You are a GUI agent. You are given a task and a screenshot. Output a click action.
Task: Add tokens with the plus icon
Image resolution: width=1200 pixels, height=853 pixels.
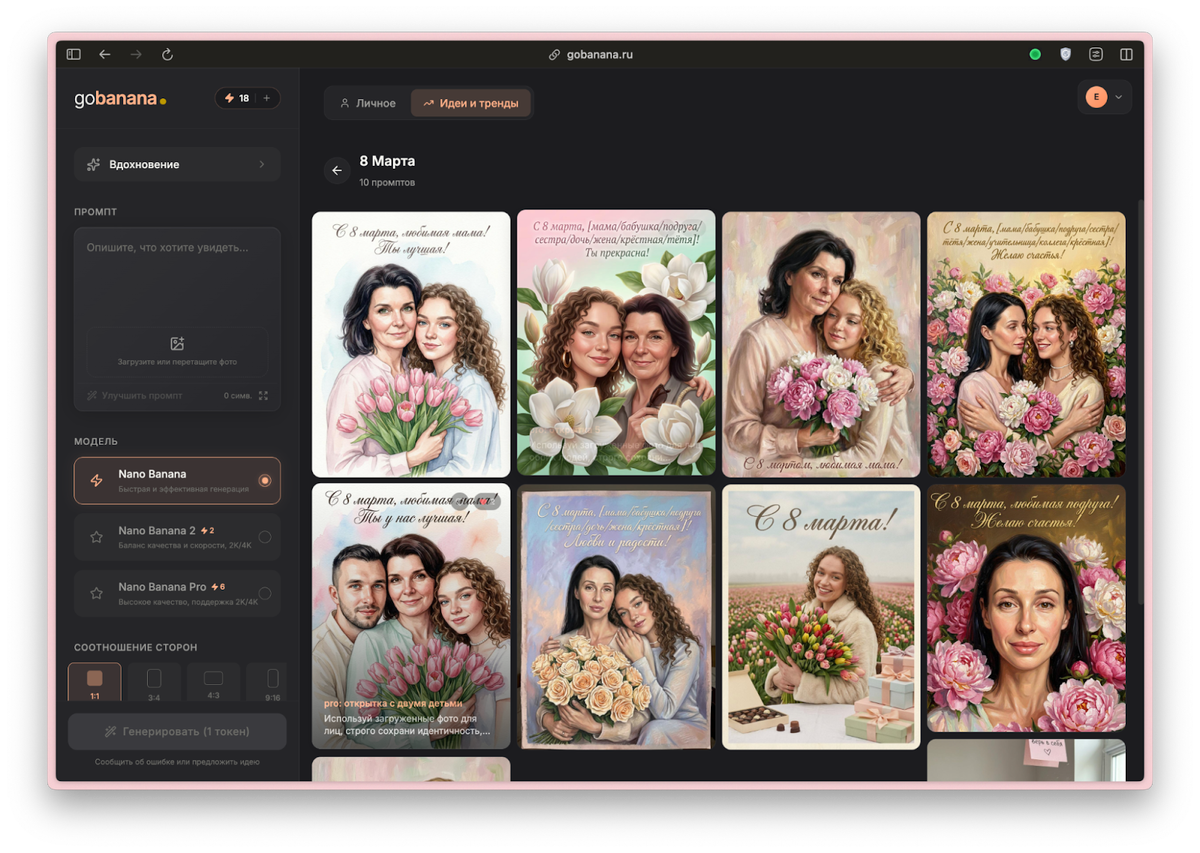(x=267, y=98)
